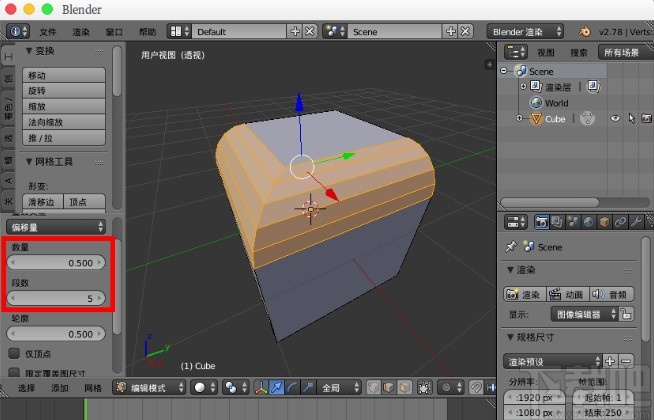The height and width of the screenshot is (420, 654).
Task: Click the Cube mesh data icon in outliner
Action: pyautogui.click(x=587, y=119)
